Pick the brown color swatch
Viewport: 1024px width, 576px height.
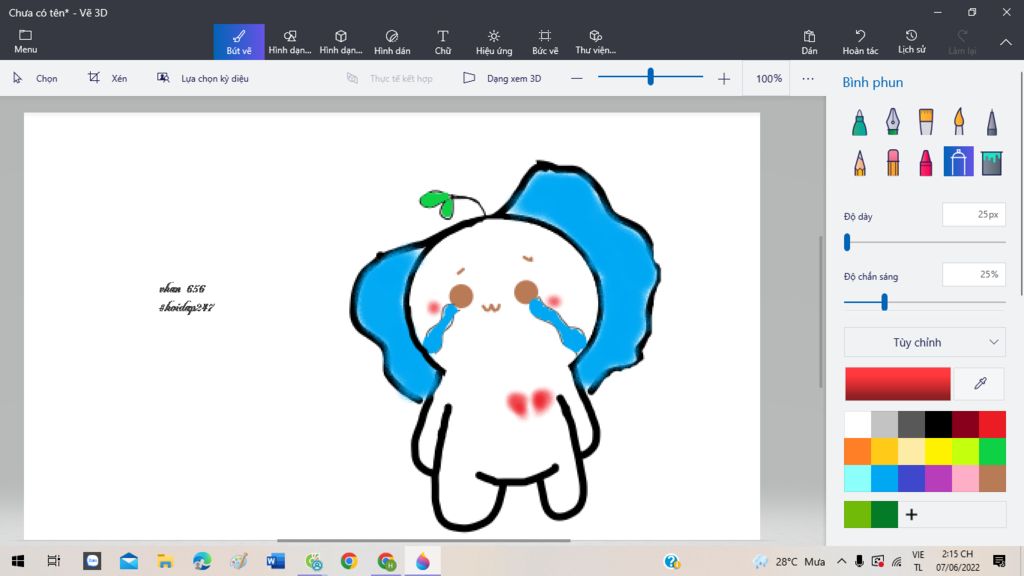[992, 478]
